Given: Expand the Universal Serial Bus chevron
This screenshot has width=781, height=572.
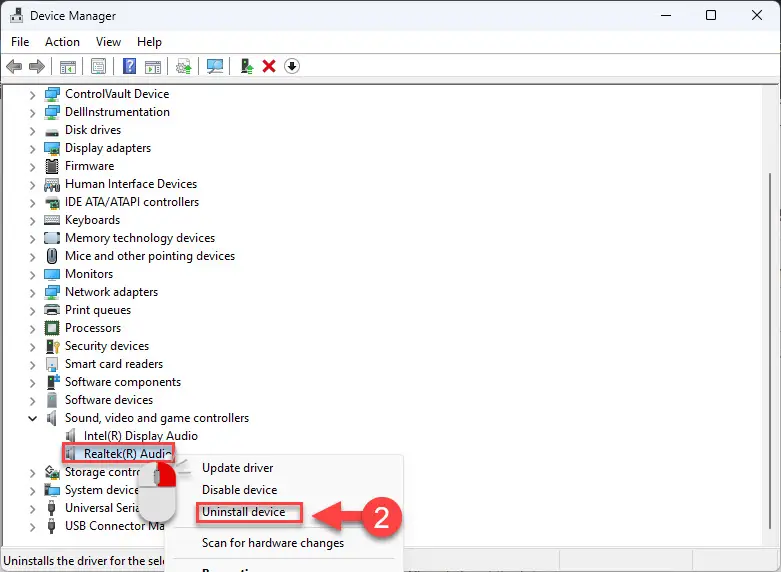Looking at the screenshot, I should 32,509.
